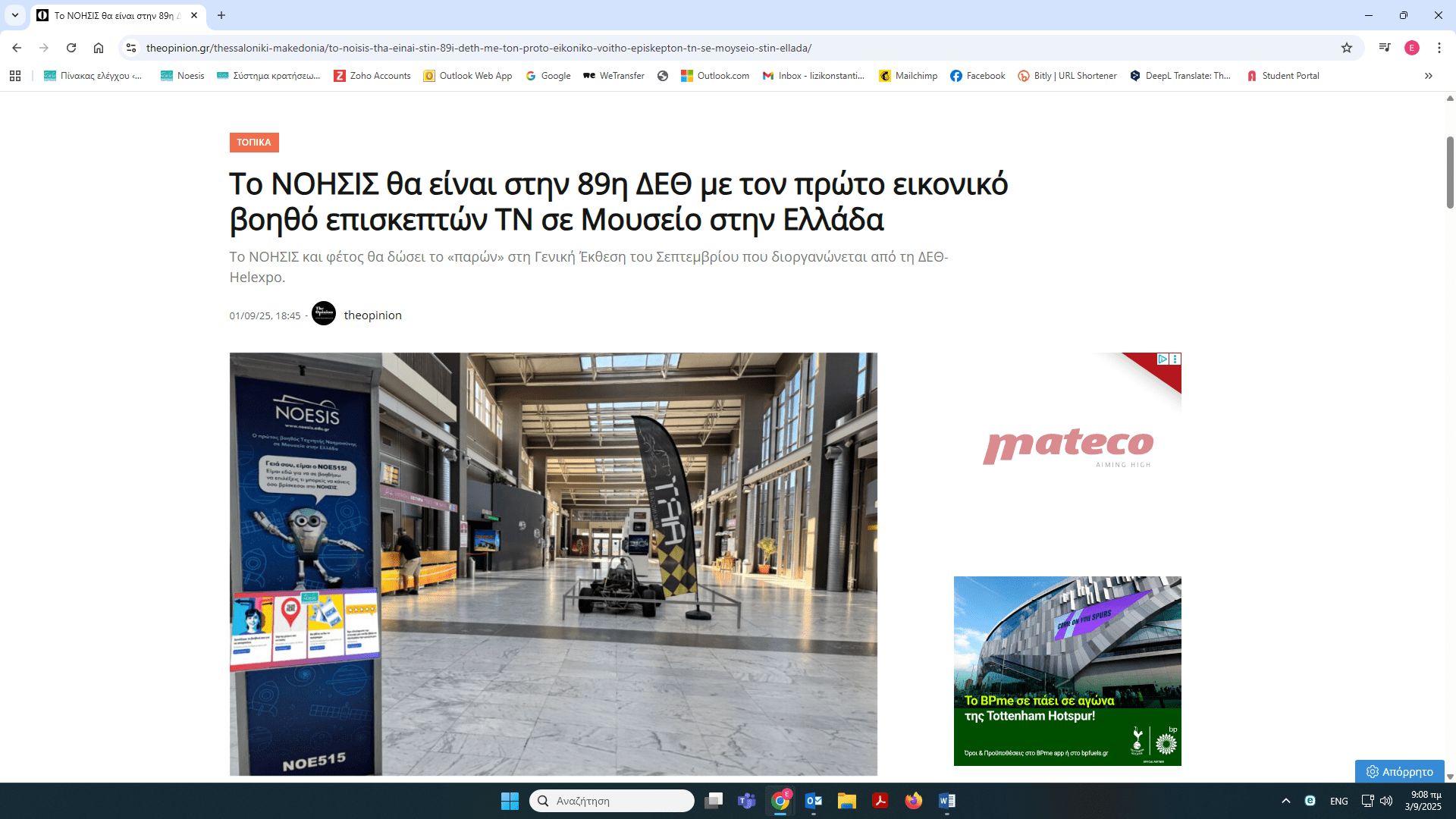Open Firefox from the taskbar
Image resolution: width=1456 pixels, height=819 pixels.
(x=913, y=801)
